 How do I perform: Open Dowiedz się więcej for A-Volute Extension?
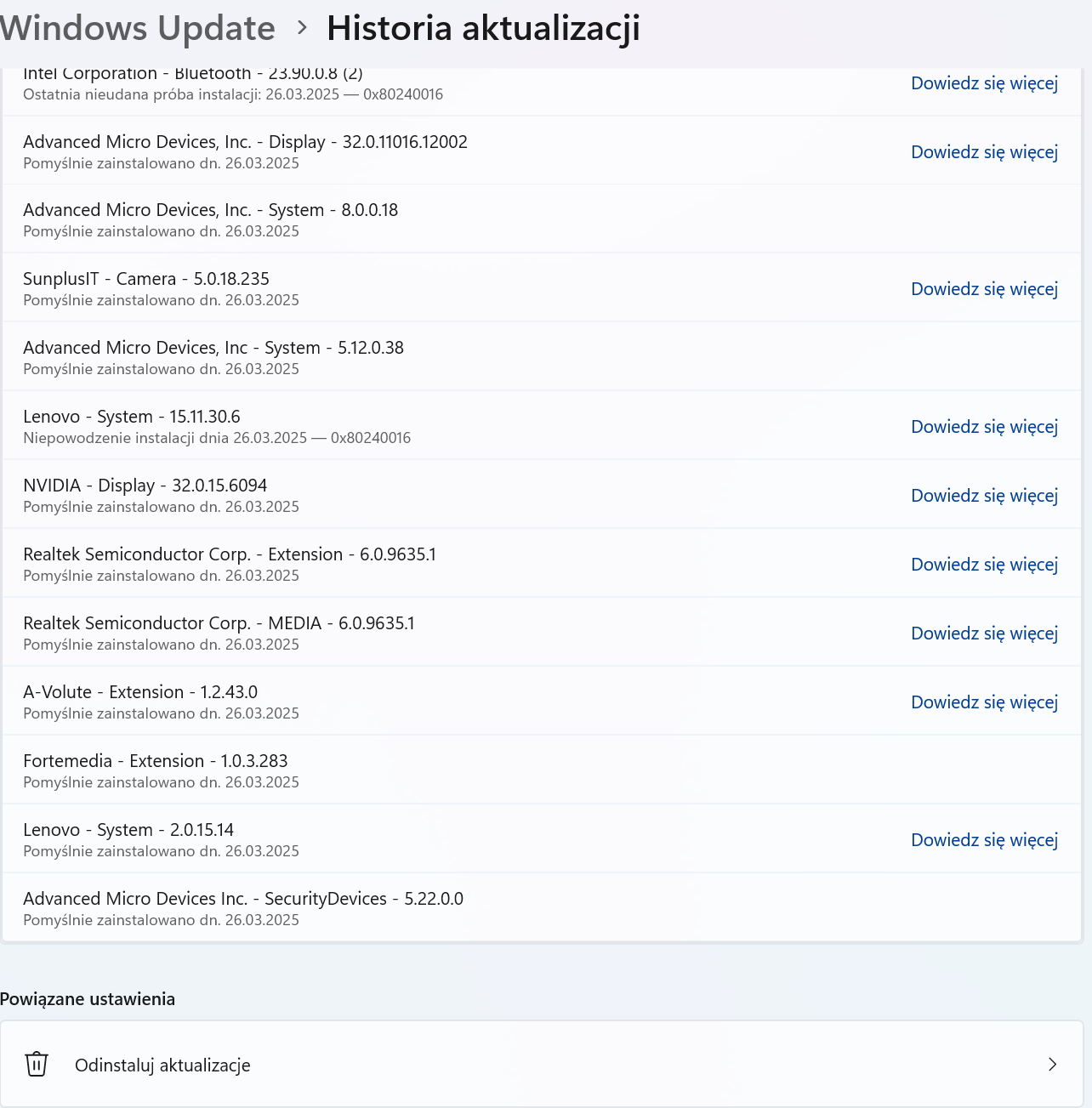point(984,702)
